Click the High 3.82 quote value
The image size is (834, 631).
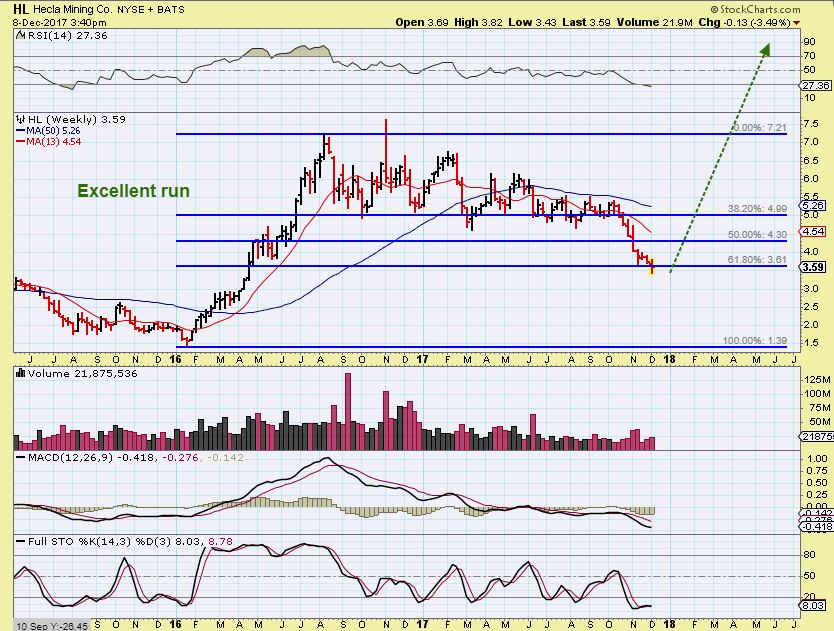[479, 22]
